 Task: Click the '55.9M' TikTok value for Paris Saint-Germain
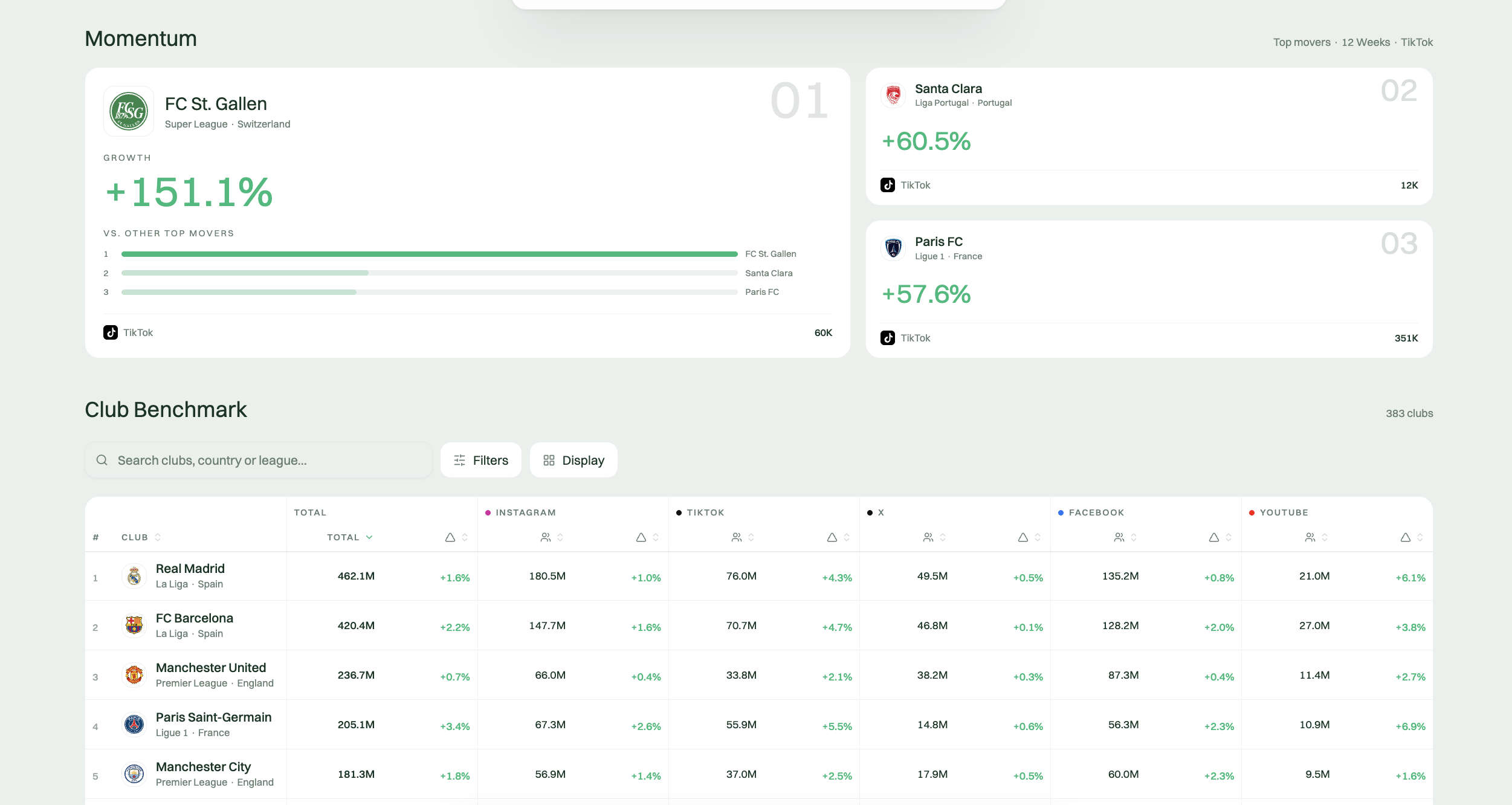[741, 725]
